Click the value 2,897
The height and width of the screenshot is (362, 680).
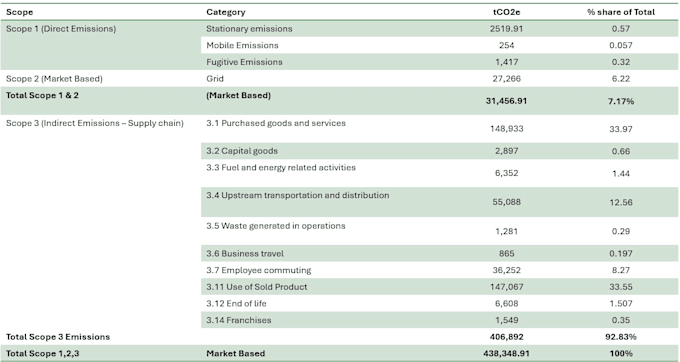(507, 151)
